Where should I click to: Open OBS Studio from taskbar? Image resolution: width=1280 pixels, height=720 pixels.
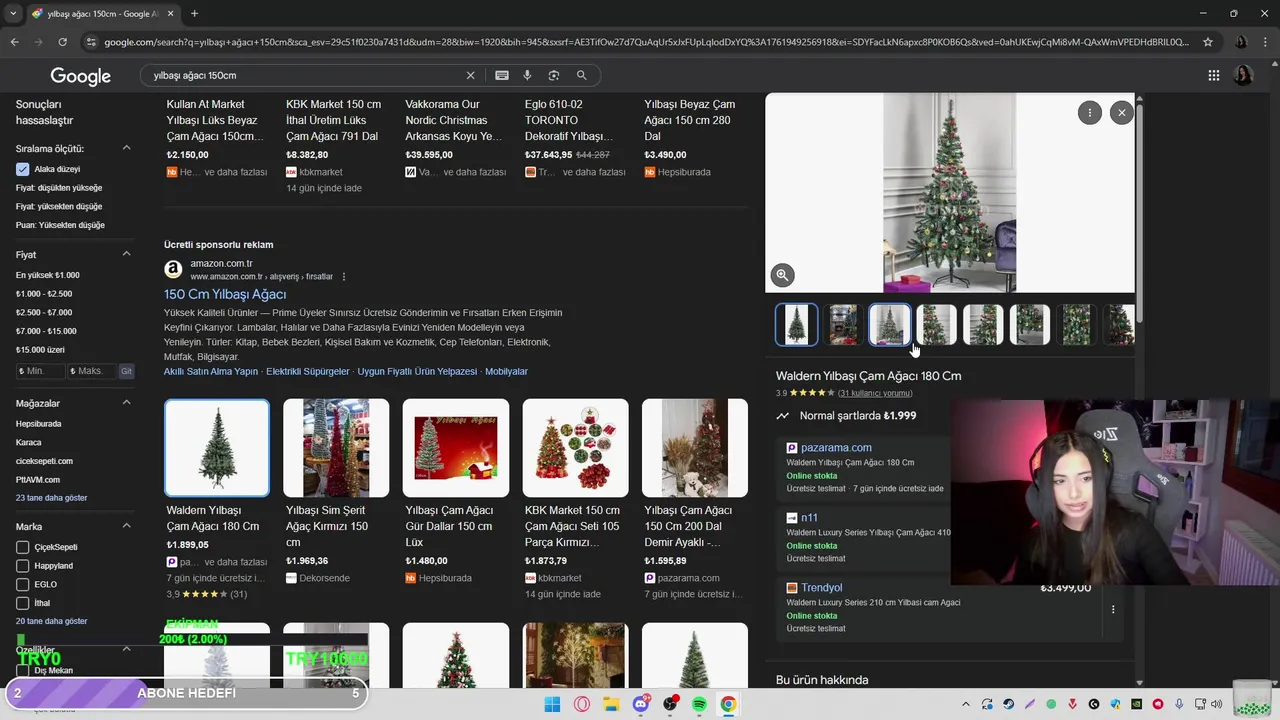[x=670, y=704]
